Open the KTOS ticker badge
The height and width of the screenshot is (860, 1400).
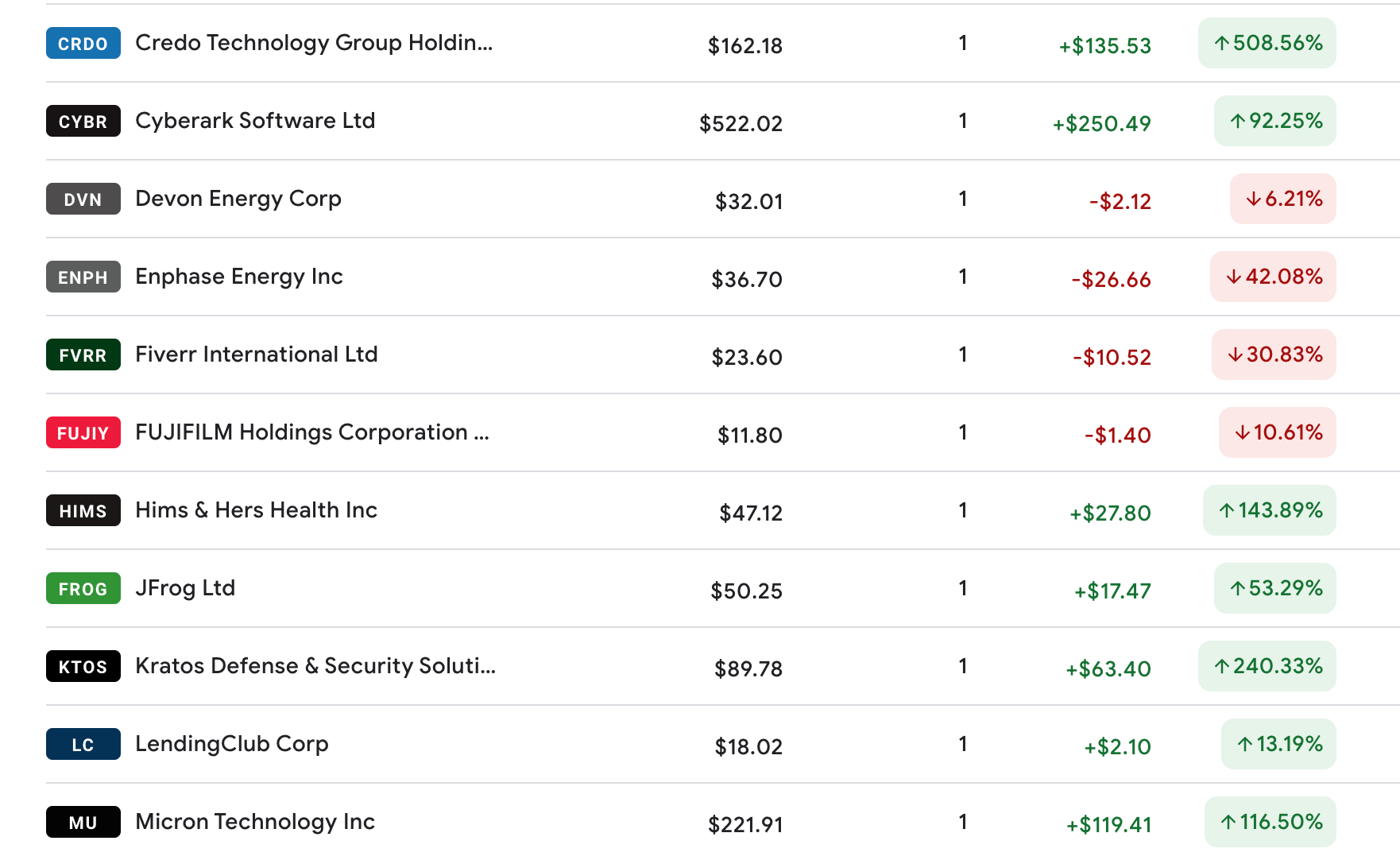click(83, 667)
